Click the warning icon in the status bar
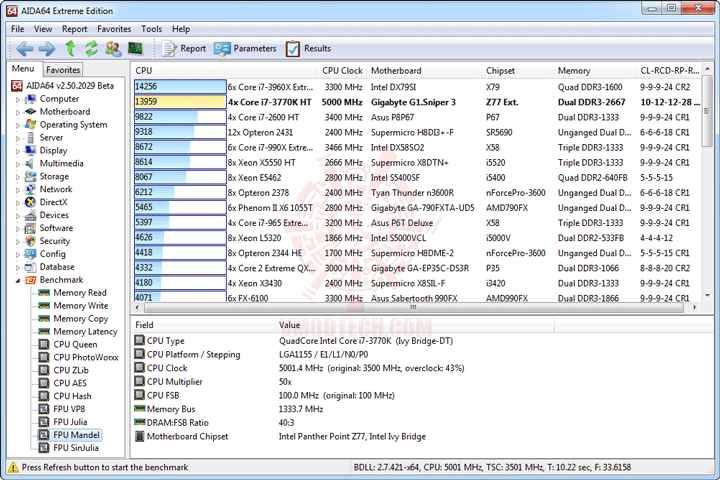The height and width of the screenshot is (480, 720). (x=13, y=467)
